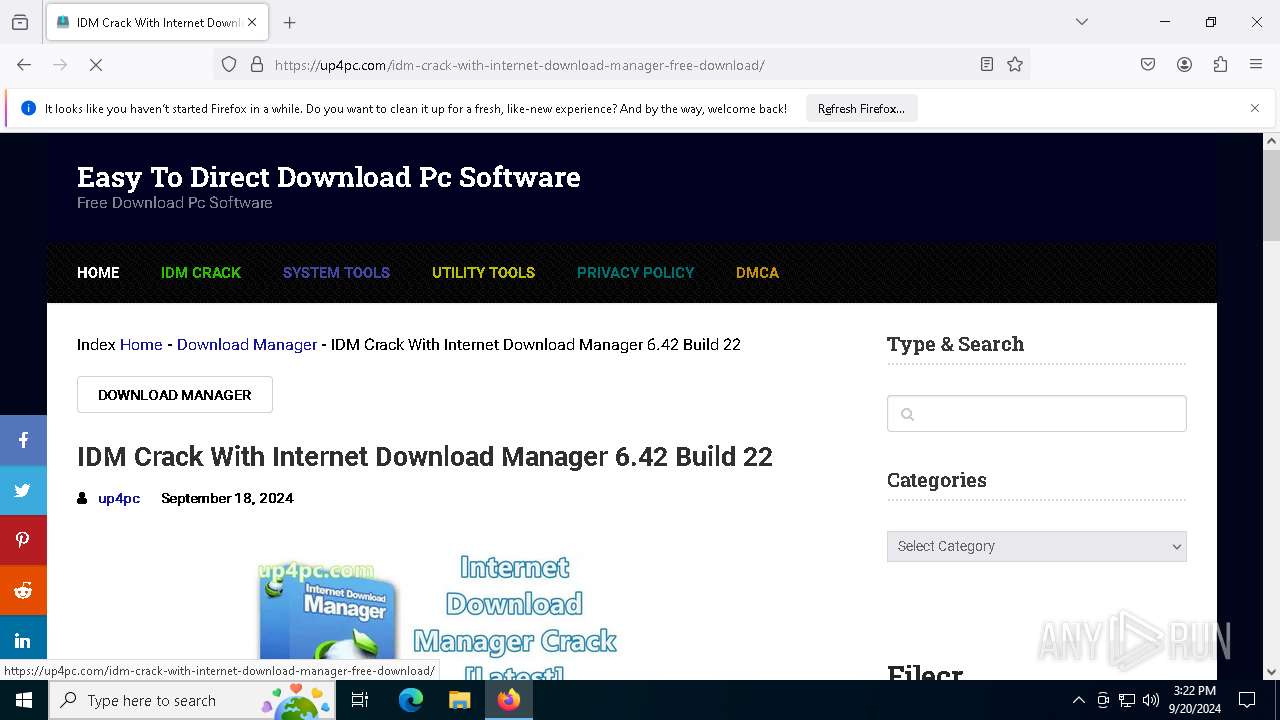Save page to Pocket

(1148, 65)
